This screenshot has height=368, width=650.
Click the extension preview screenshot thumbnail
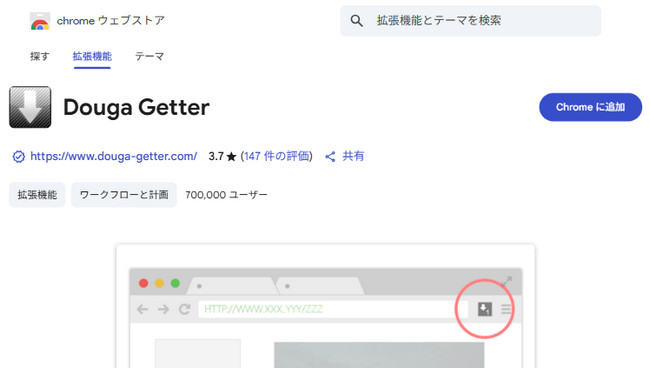[325, 306]
